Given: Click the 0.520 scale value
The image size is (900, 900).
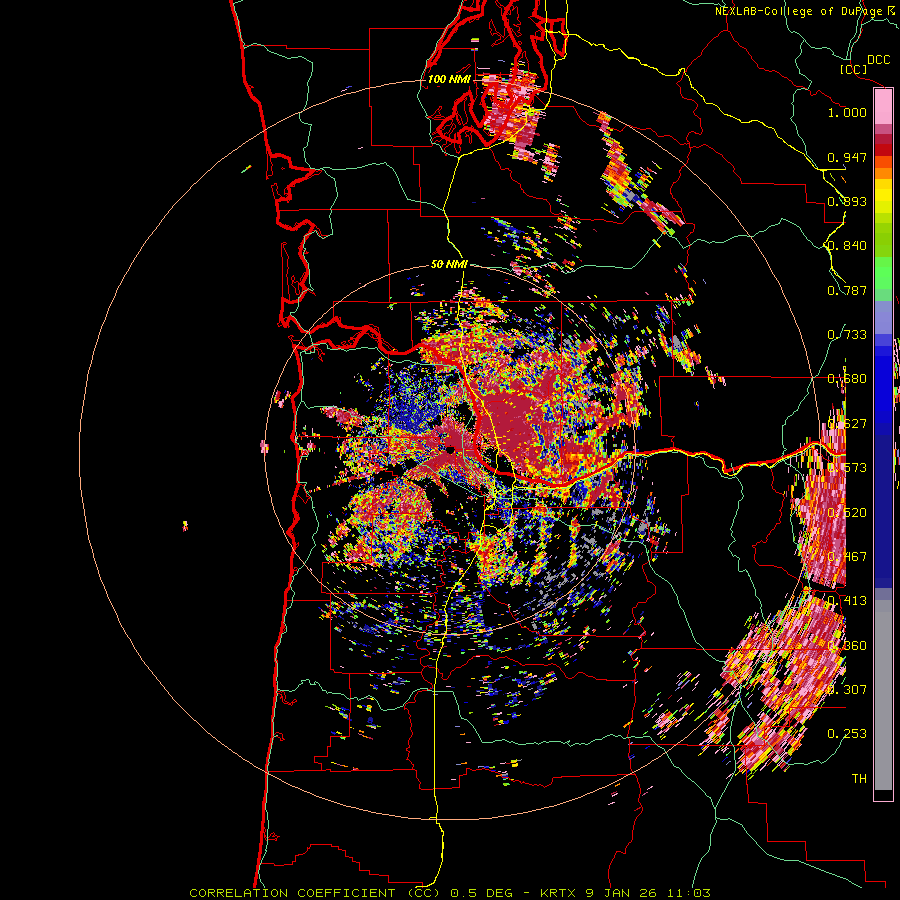Looking at the screenshot, I should tap(847, 513).
